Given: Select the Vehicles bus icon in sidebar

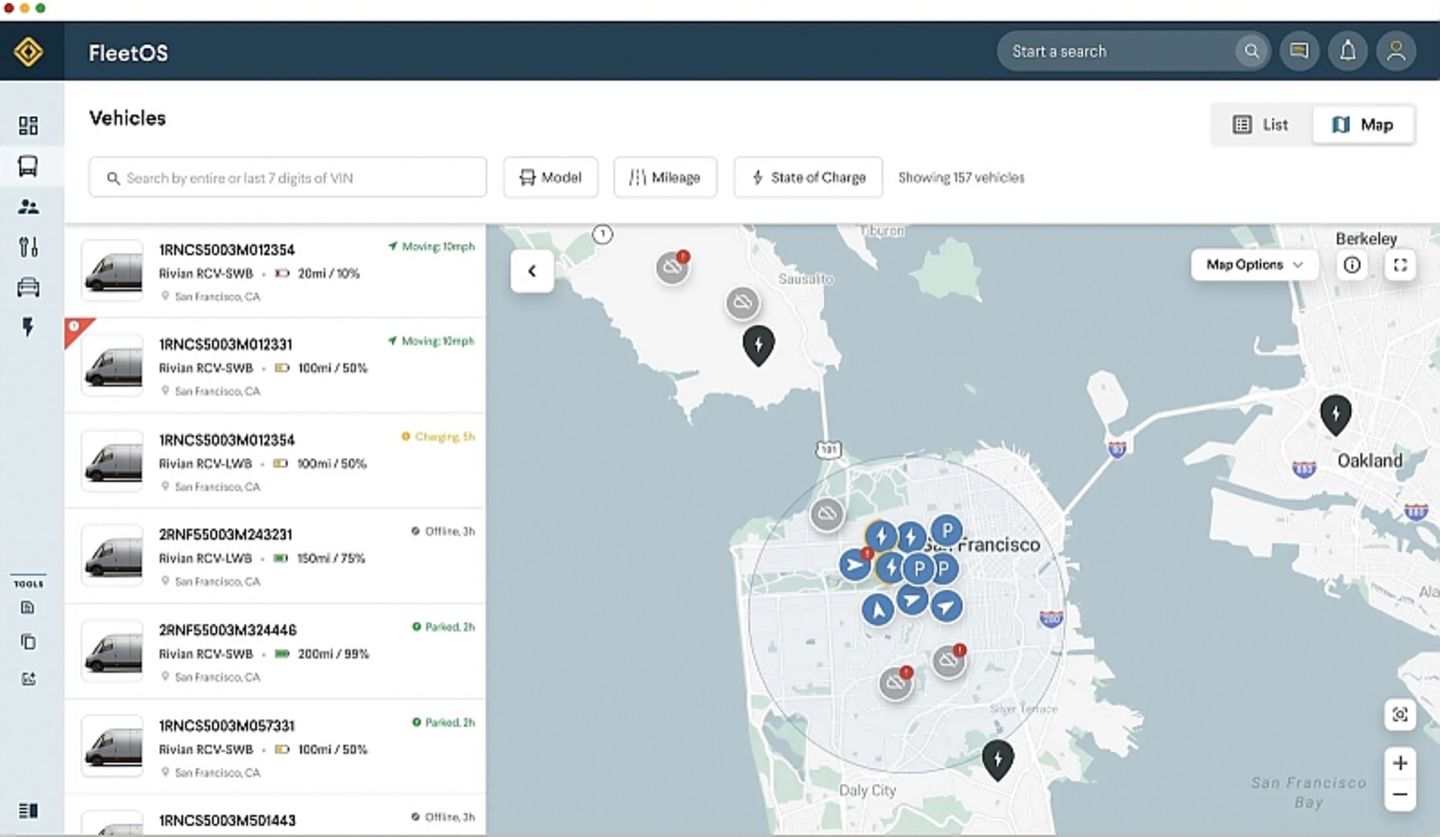Looking at the screenshot, I should (x=28, y=166).
